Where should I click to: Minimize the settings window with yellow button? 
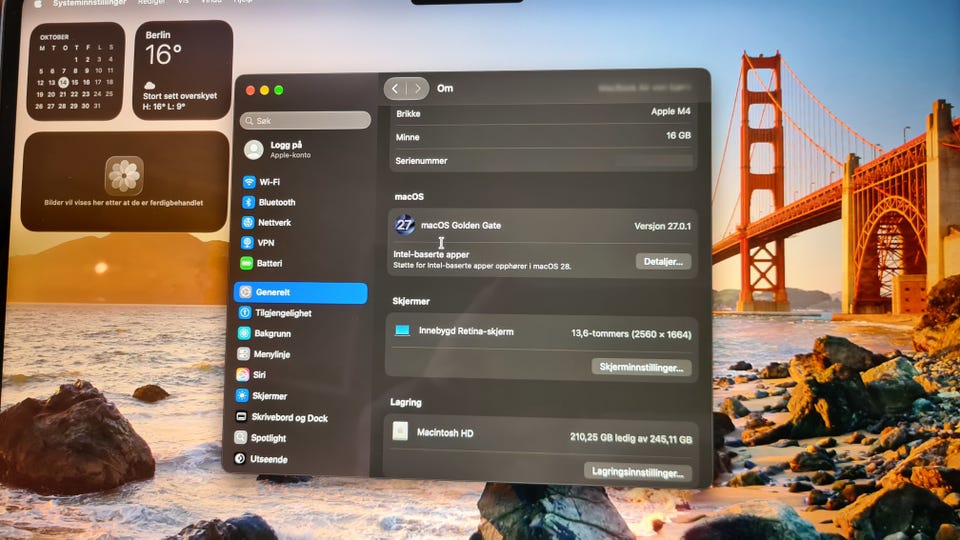click(x=264, y=91)
